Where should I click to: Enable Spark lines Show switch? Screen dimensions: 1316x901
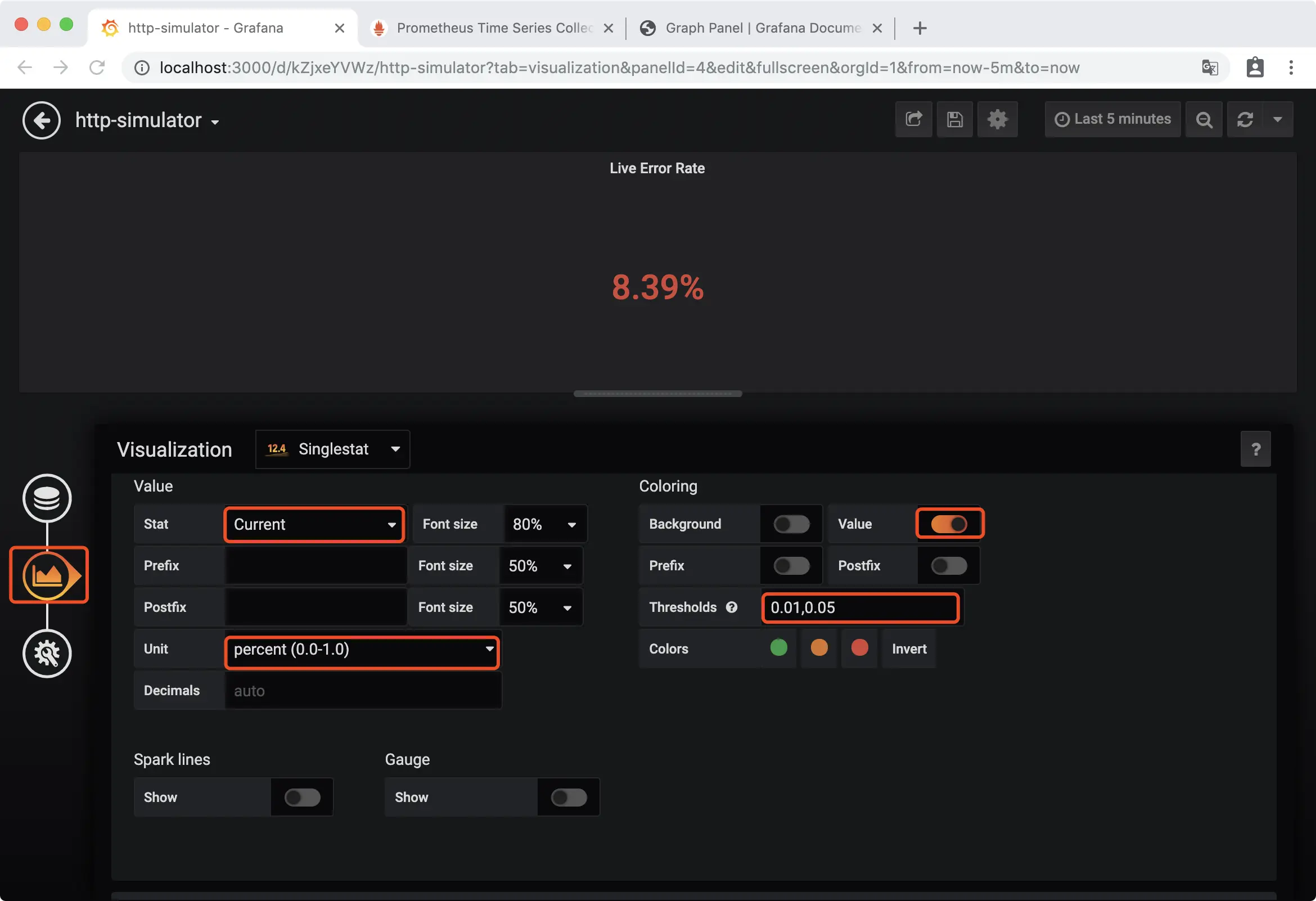303,798
